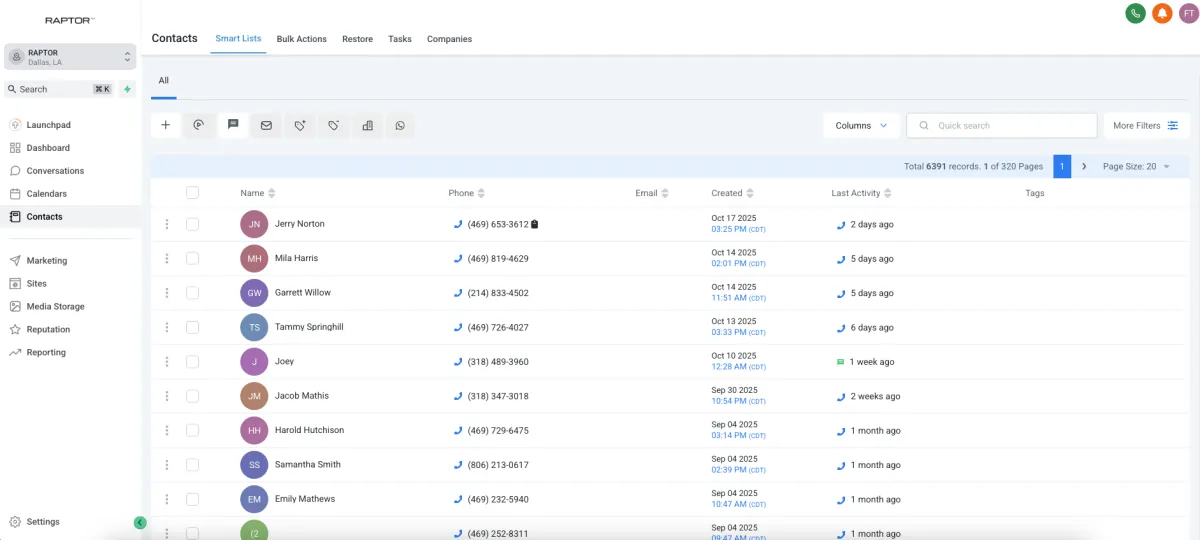This screenshot has height=540, width=1200.
Task: Expand the Columns dropdown
Action: click(861, 125)
